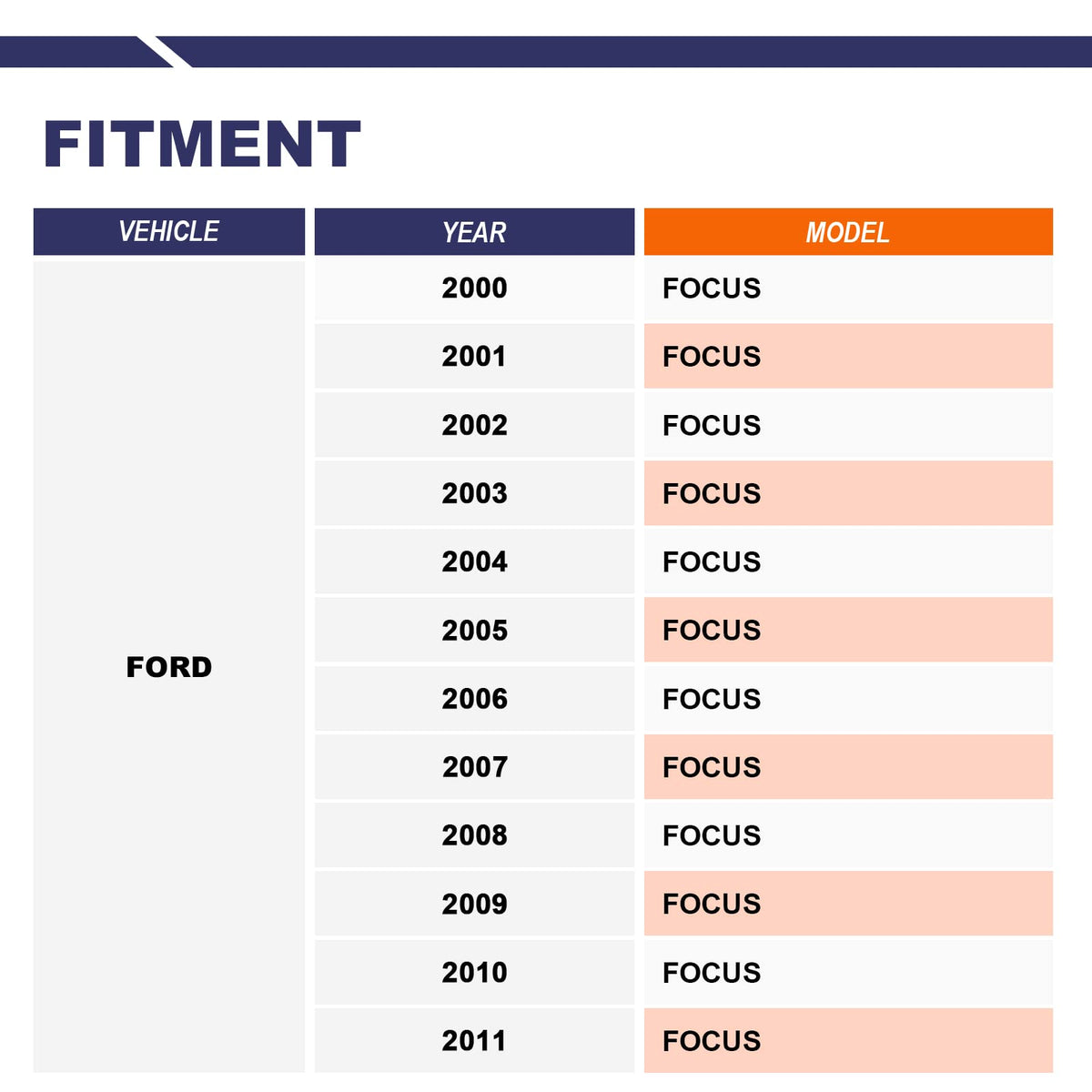The height and width of the screenshot is (1092, 1092).
Task: Pick the 2005 year cell
Action: pyautogui.click(x=474, y=630)
